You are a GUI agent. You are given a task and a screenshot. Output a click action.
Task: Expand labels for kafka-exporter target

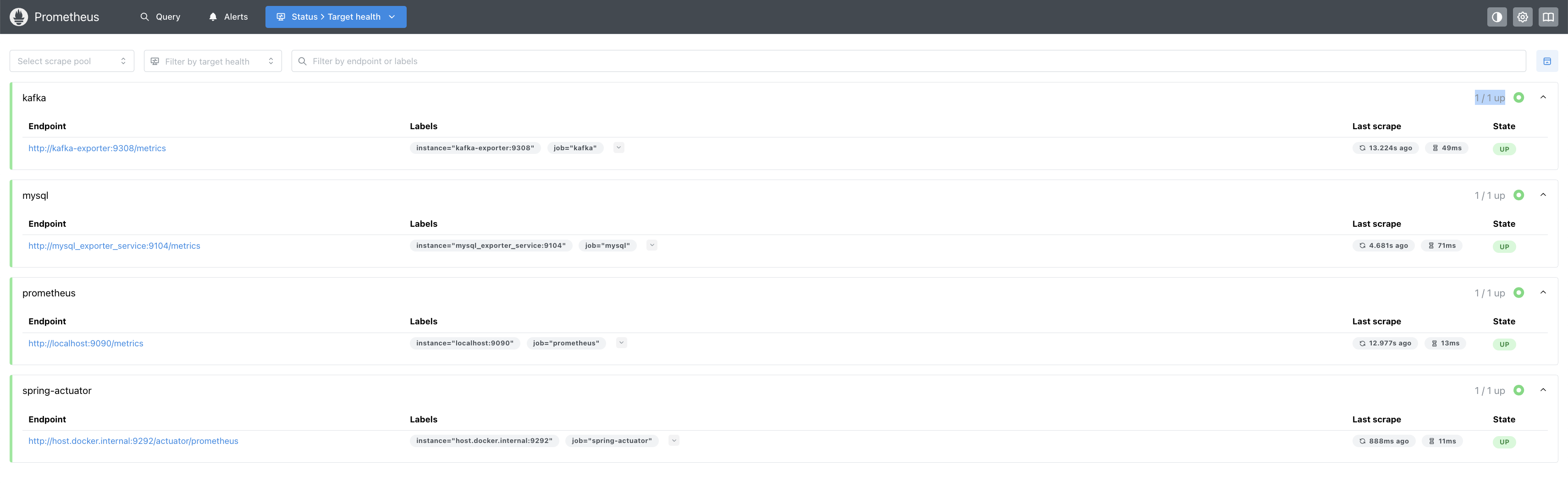[x=618, y=148]
